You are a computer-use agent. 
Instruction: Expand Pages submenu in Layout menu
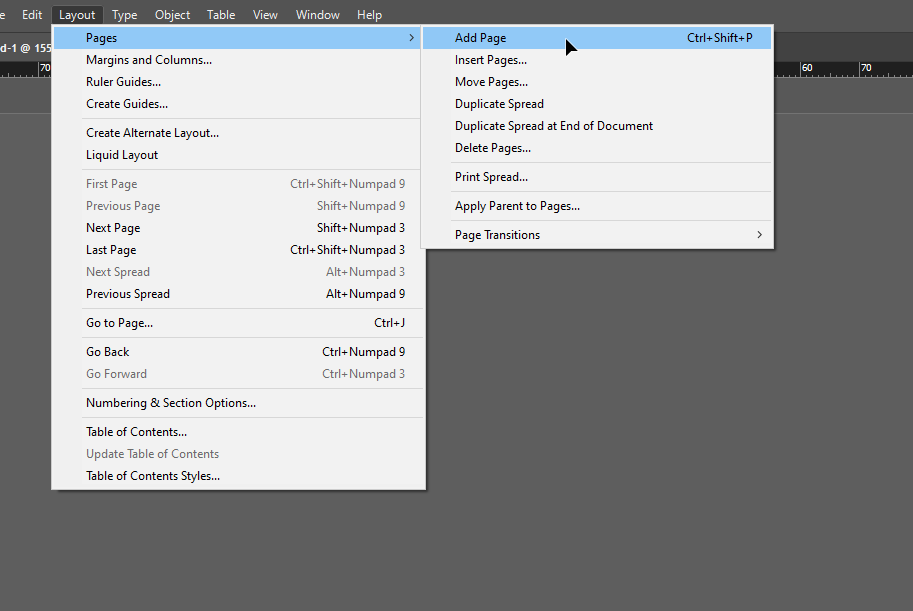click(x=101, y=38)
